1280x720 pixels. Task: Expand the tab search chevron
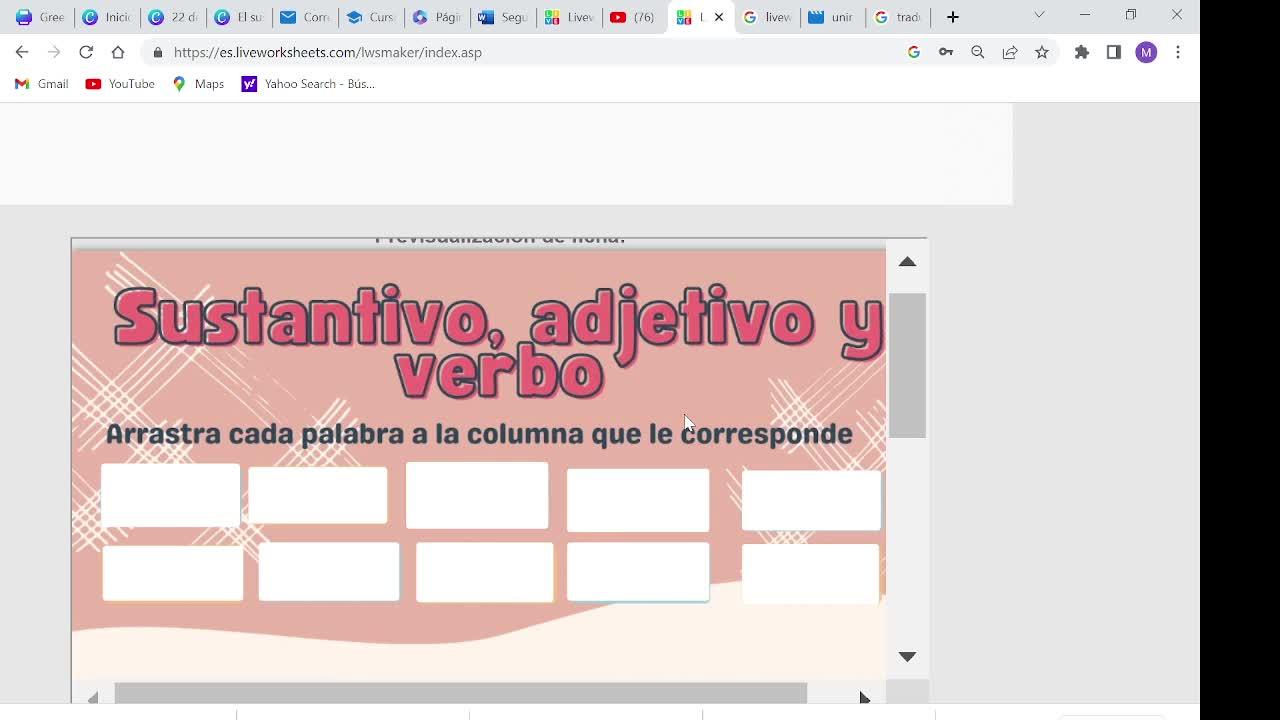point(1039,16)
